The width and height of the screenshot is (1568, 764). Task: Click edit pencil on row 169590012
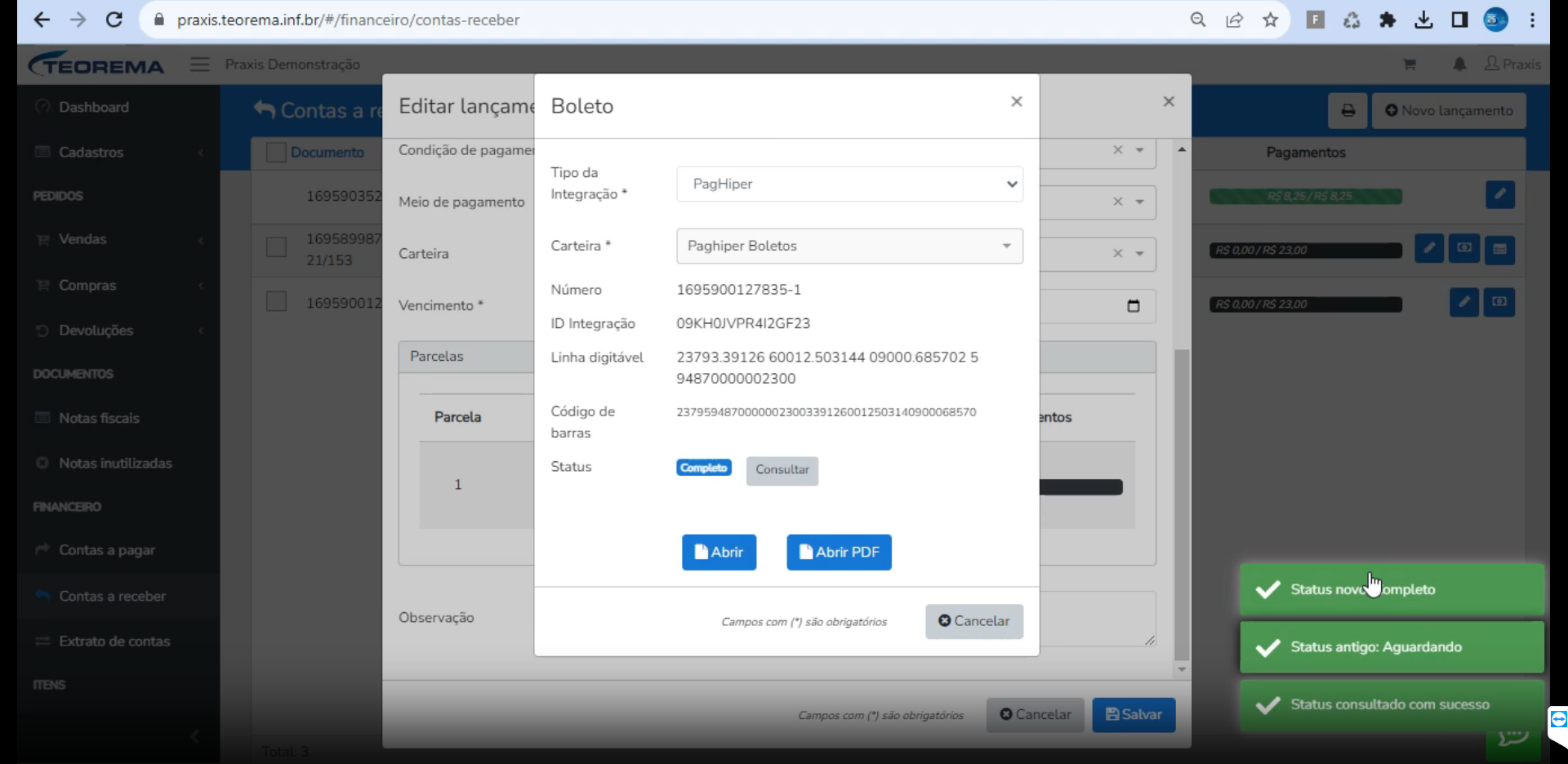click(x=1464, y=302)
